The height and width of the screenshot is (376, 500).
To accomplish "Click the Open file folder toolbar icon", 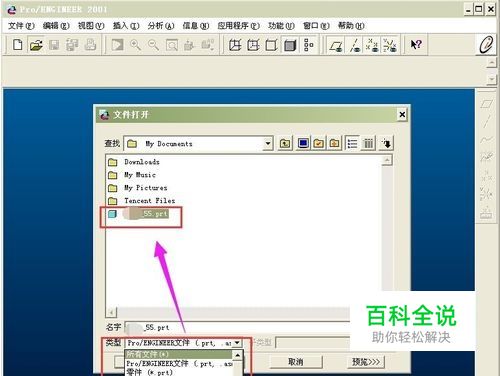I will click(36, 45).
